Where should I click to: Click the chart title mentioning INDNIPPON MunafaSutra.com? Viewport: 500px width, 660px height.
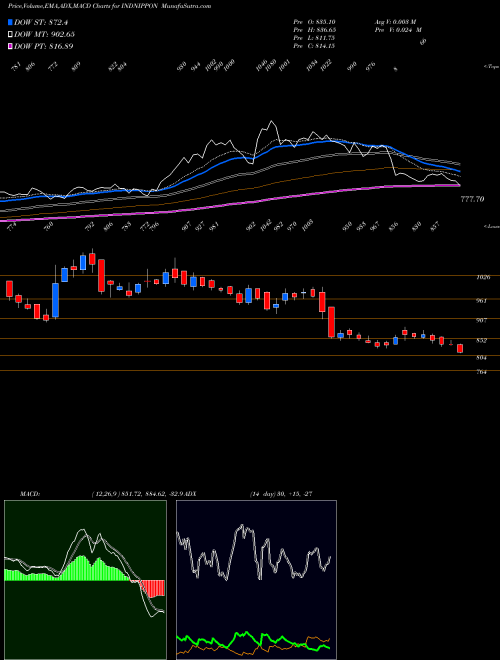[109, 6]
